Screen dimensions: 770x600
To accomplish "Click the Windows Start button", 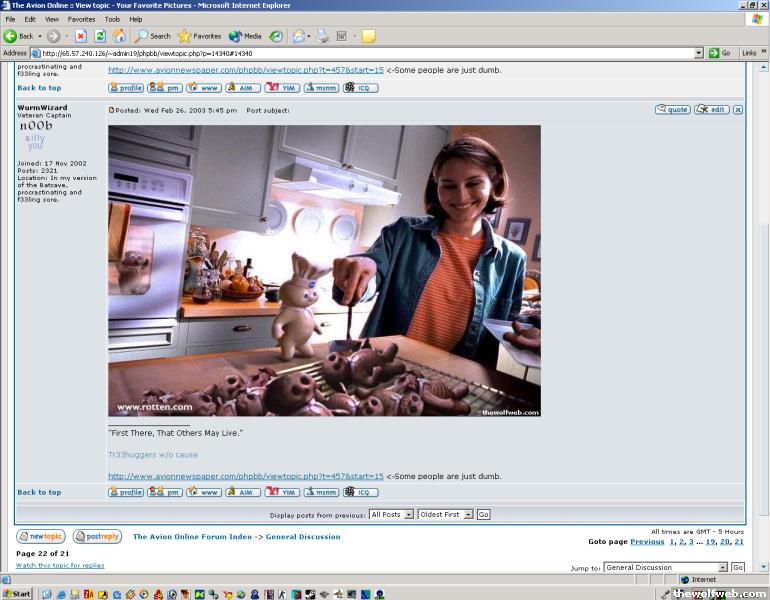I will pyautogui.click(x=17, y=593).
